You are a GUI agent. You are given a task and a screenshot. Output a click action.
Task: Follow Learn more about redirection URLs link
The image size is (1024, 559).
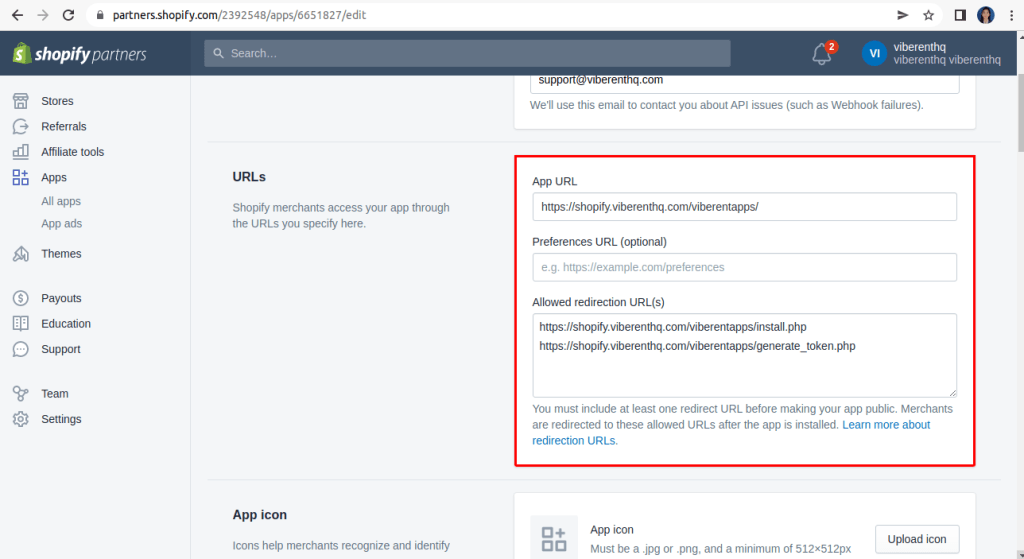coord(885,425)
